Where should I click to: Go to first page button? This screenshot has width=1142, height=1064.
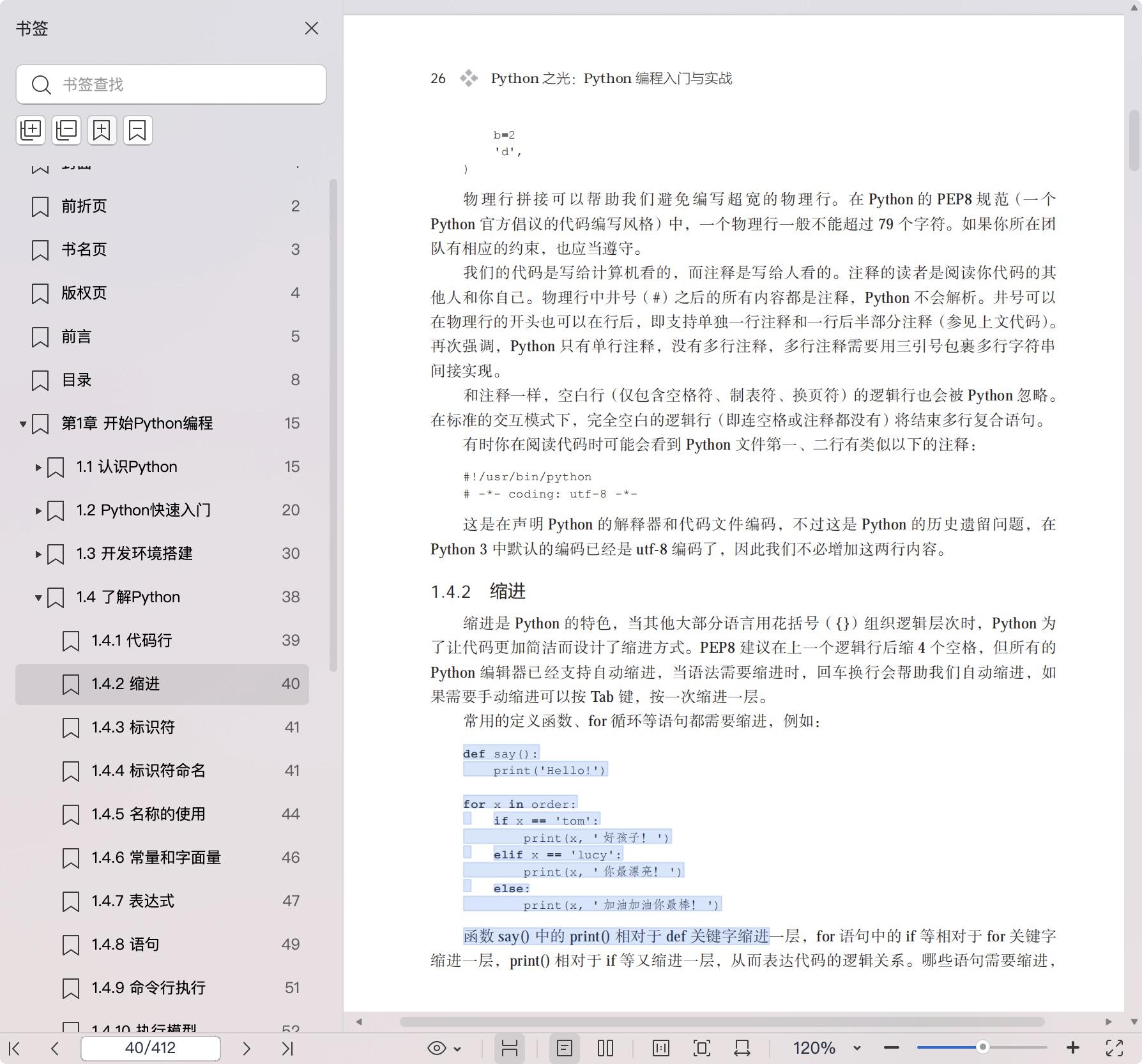15,1048
